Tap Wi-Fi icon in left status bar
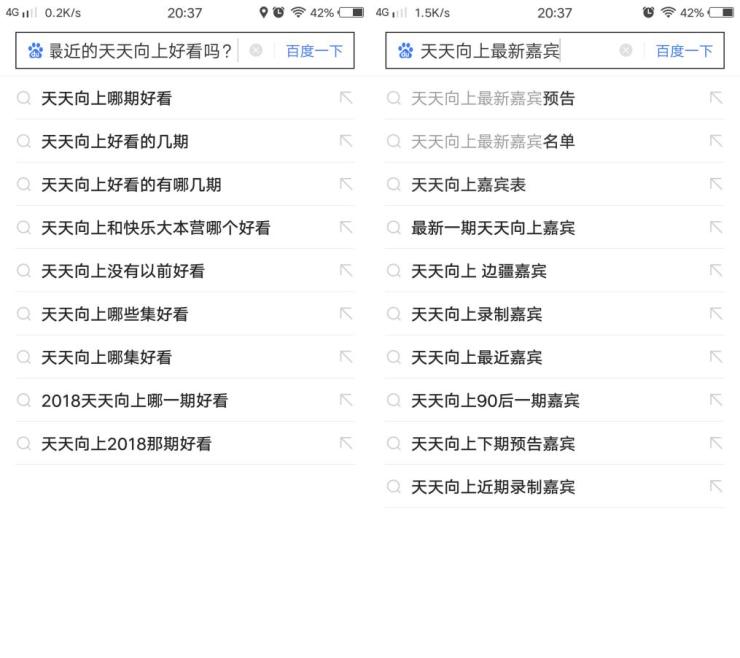 pos(298,12)
